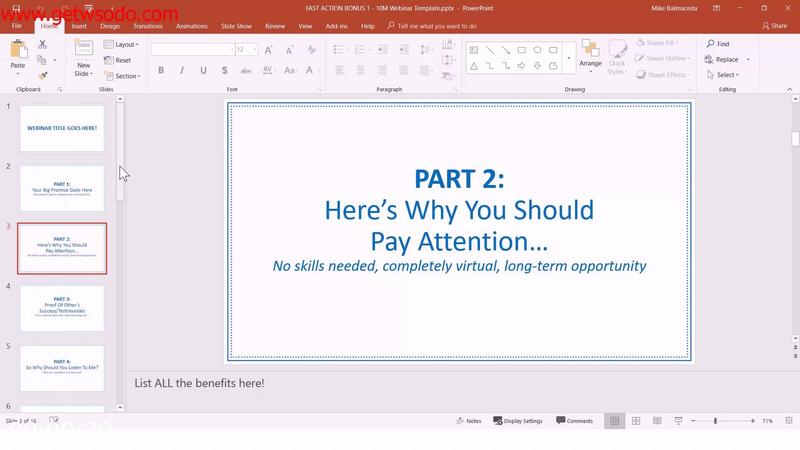Click the Find button
The width and height of the screenshot is (800, 450).
coord(718,44)
